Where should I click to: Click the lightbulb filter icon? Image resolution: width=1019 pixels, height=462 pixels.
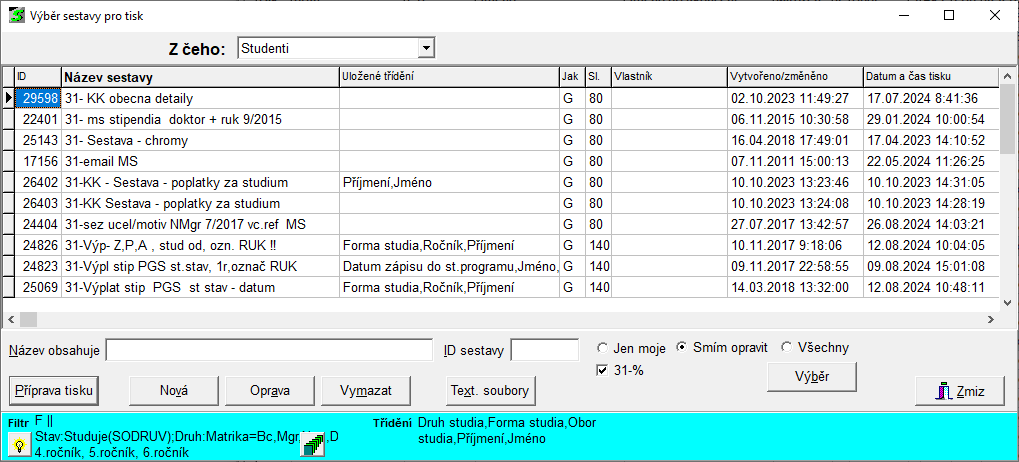click(17, 447)
